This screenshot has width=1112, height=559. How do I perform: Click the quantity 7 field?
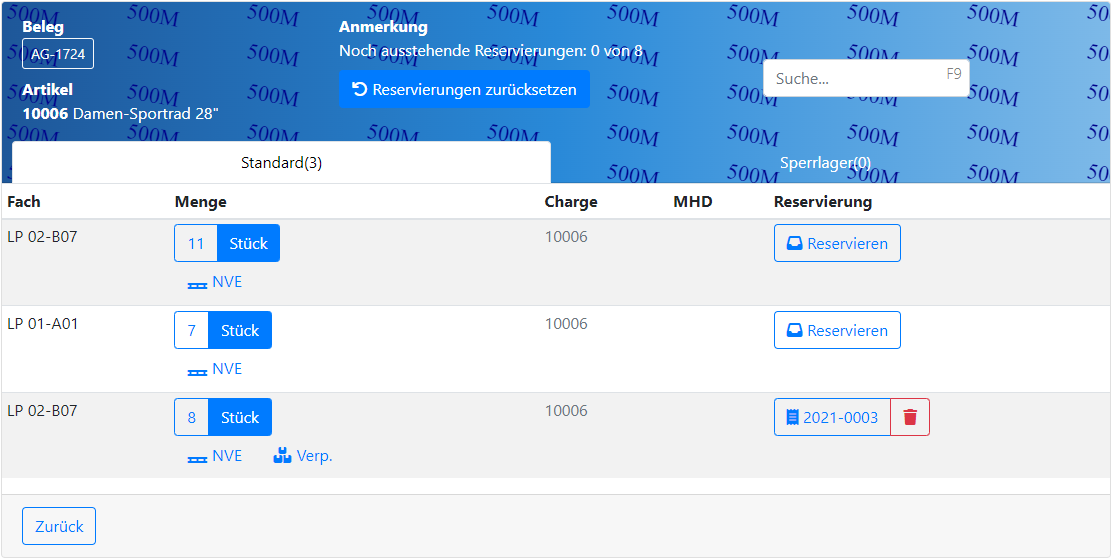point(192,331)
